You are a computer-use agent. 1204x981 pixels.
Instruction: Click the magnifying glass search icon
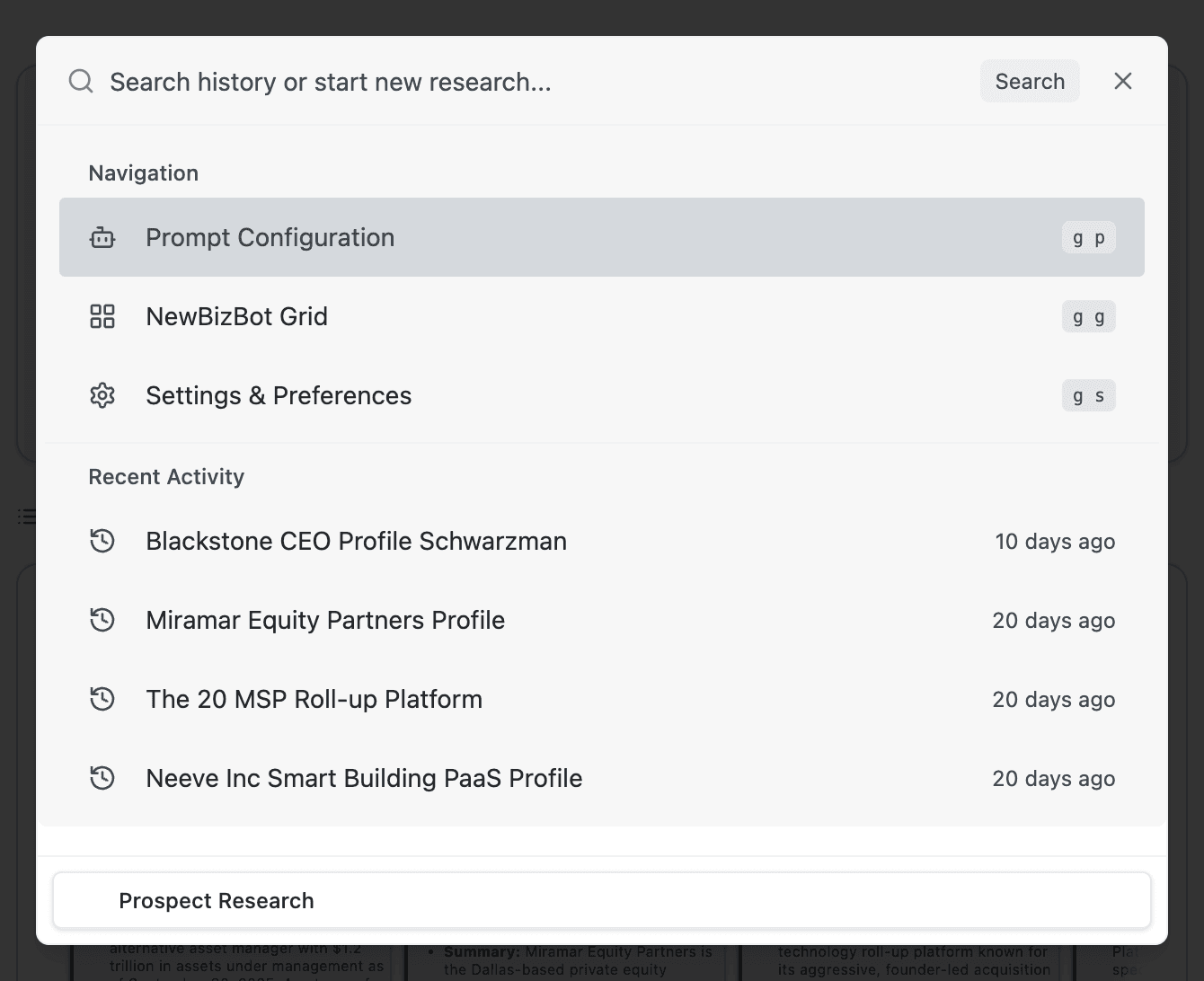pos(81,81)
